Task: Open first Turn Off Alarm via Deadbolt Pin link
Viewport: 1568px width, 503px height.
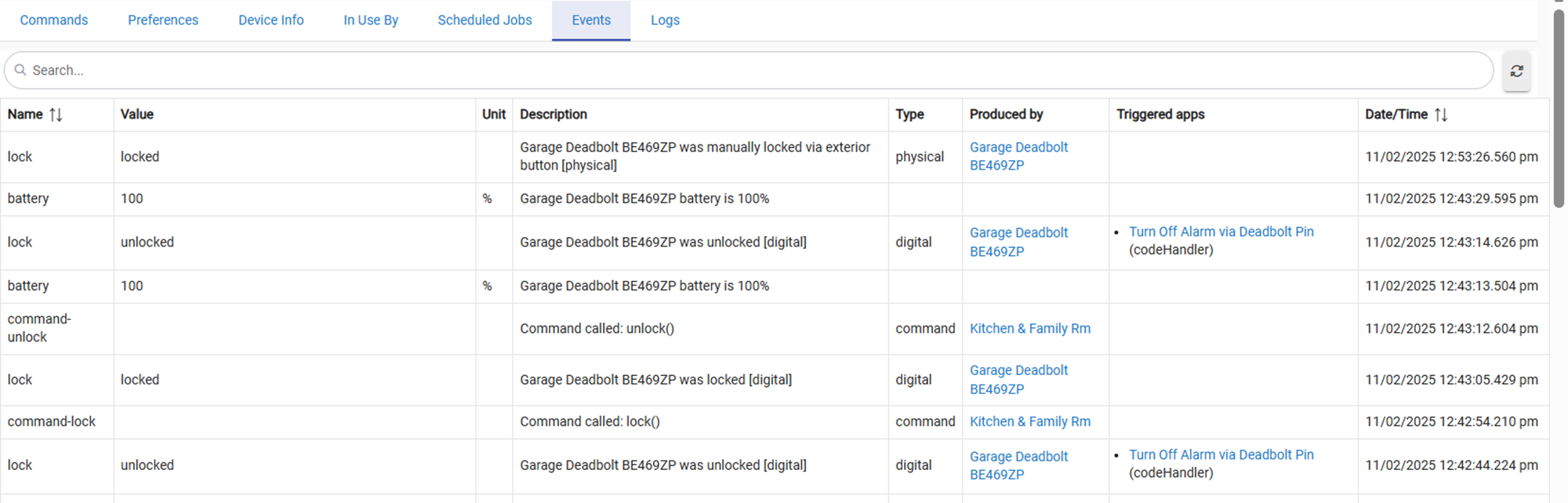Action: click(x=1221, y=232)
